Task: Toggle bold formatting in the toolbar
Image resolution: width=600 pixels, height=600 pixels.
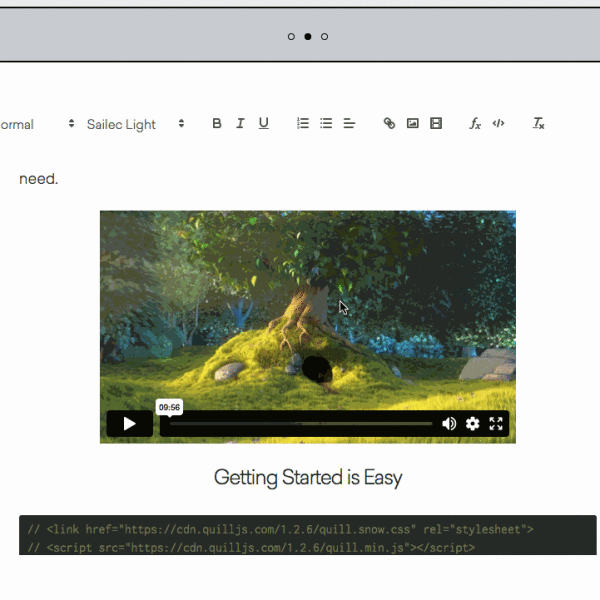Action: (217, 124)
